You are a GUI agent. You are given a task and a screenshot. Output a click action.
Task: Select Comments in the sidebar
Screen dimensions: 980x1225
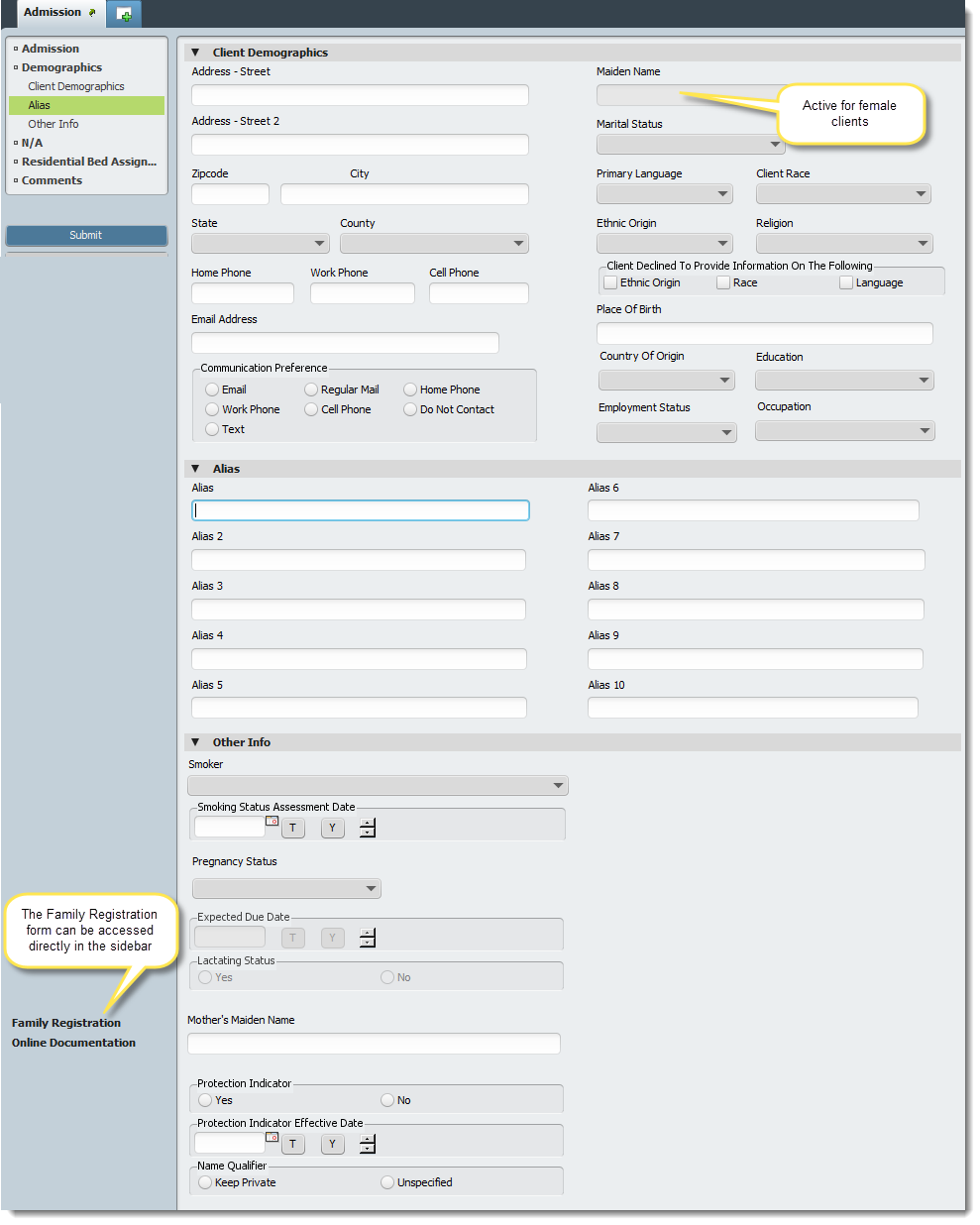(52, 180)
